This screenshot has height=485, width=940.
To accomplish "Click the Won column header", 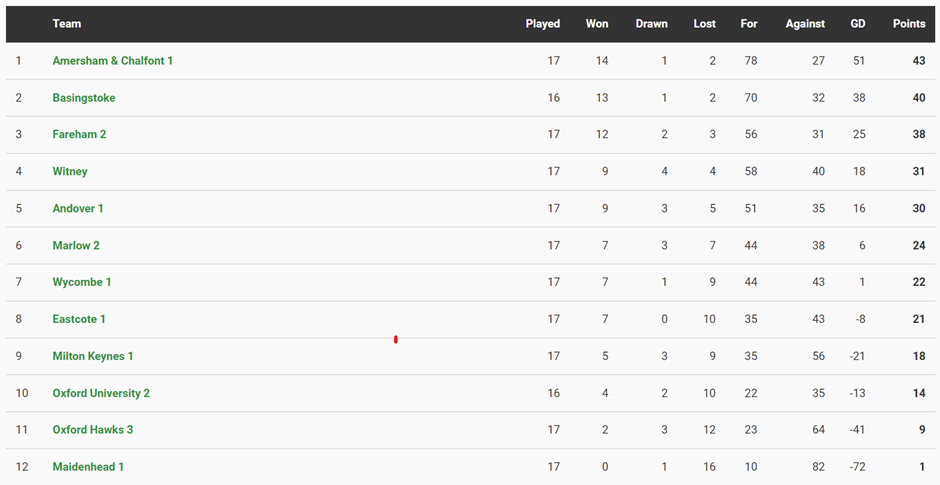I will 597,24.
